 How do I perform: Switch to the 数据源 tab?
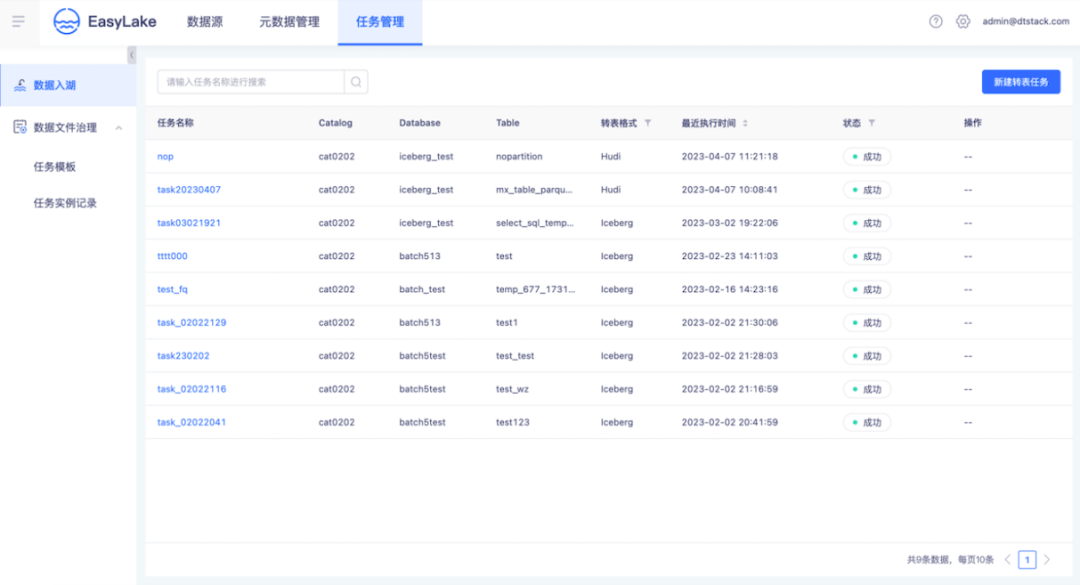coord(205,22)
